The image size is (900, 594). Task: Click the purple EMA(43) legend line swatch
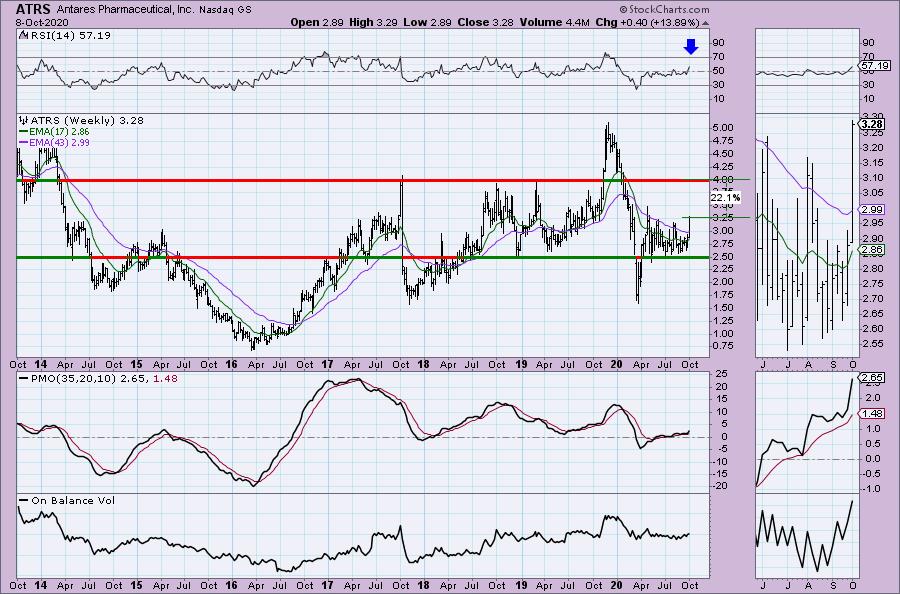pyautogui.click(x=24, y=142)
